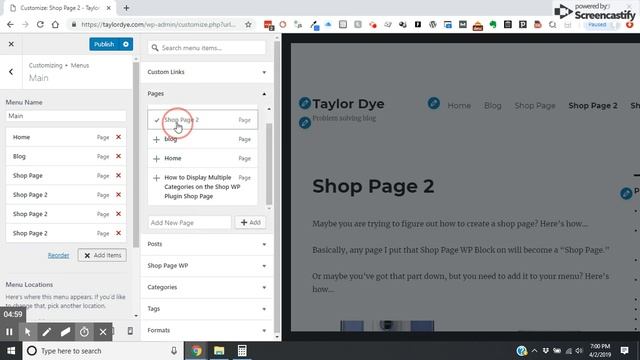640x360 pixels.
Task: Expand the Custom Links section
Action: click(207, 72)
